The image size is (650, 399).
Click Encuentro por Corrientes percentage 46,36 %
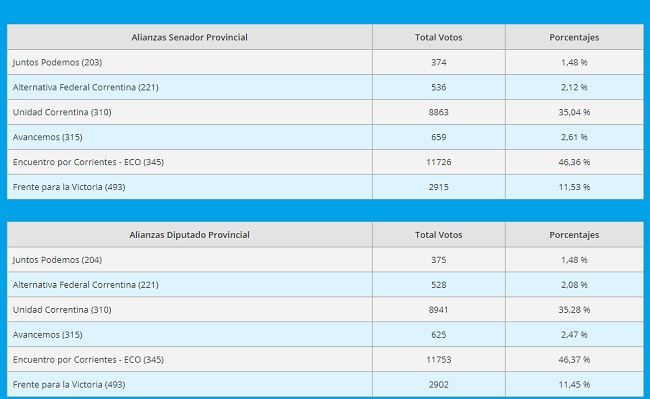click(574, 162)
